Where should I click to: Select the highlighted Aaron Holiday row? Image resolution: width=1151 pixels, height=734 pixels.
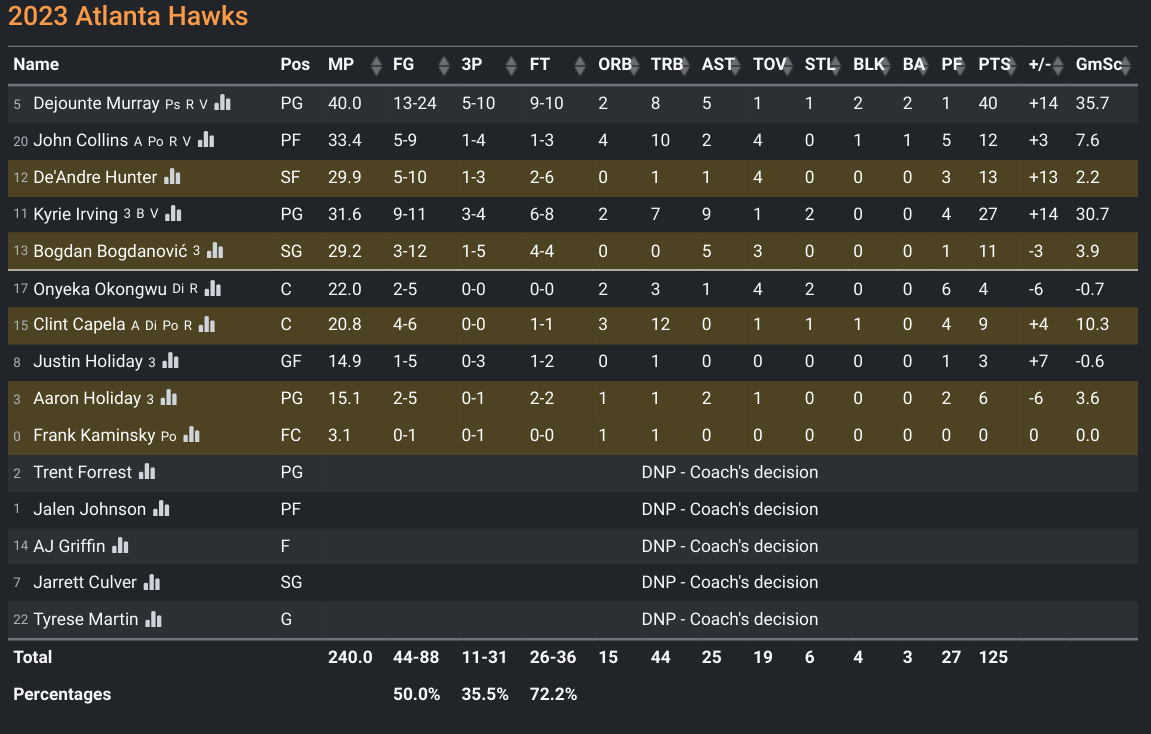[x=573, y=399]
